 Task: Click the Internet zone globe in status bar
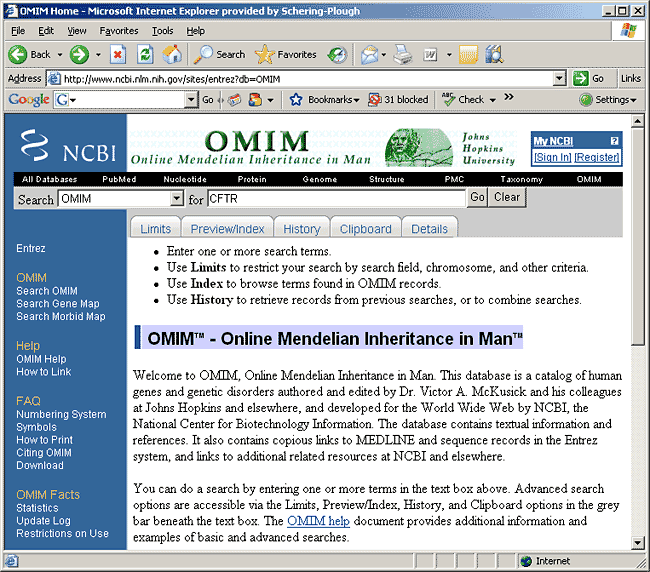pyautogui.click(x=526, y=561)
